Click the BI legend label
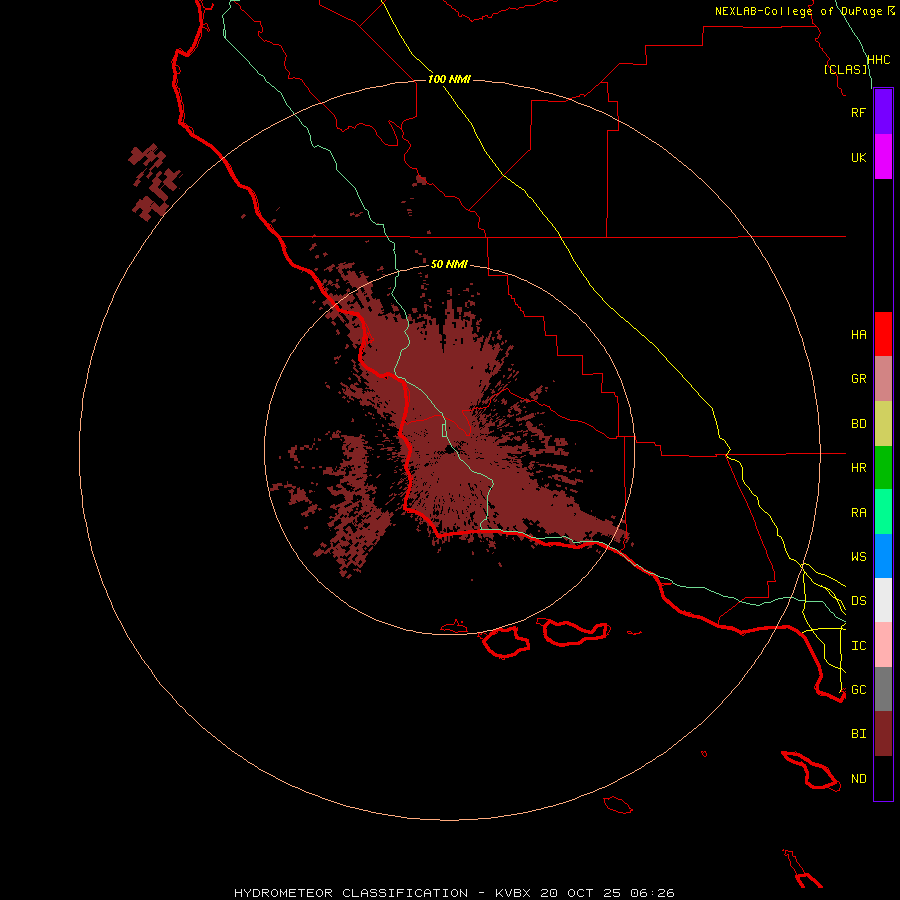This screenshot has height=900, width=900. [858, 734]
